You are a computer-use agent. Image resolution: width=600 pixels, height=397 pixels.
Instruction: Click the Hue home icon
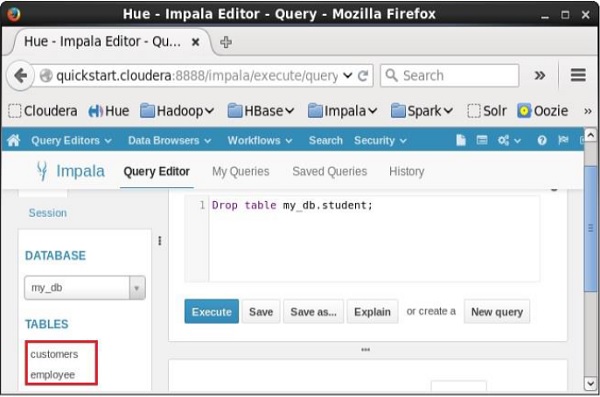coord(13,141)
